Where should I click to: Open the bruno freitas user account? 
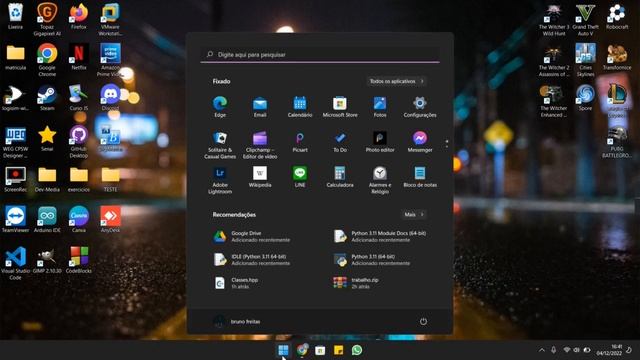(237, 321)
